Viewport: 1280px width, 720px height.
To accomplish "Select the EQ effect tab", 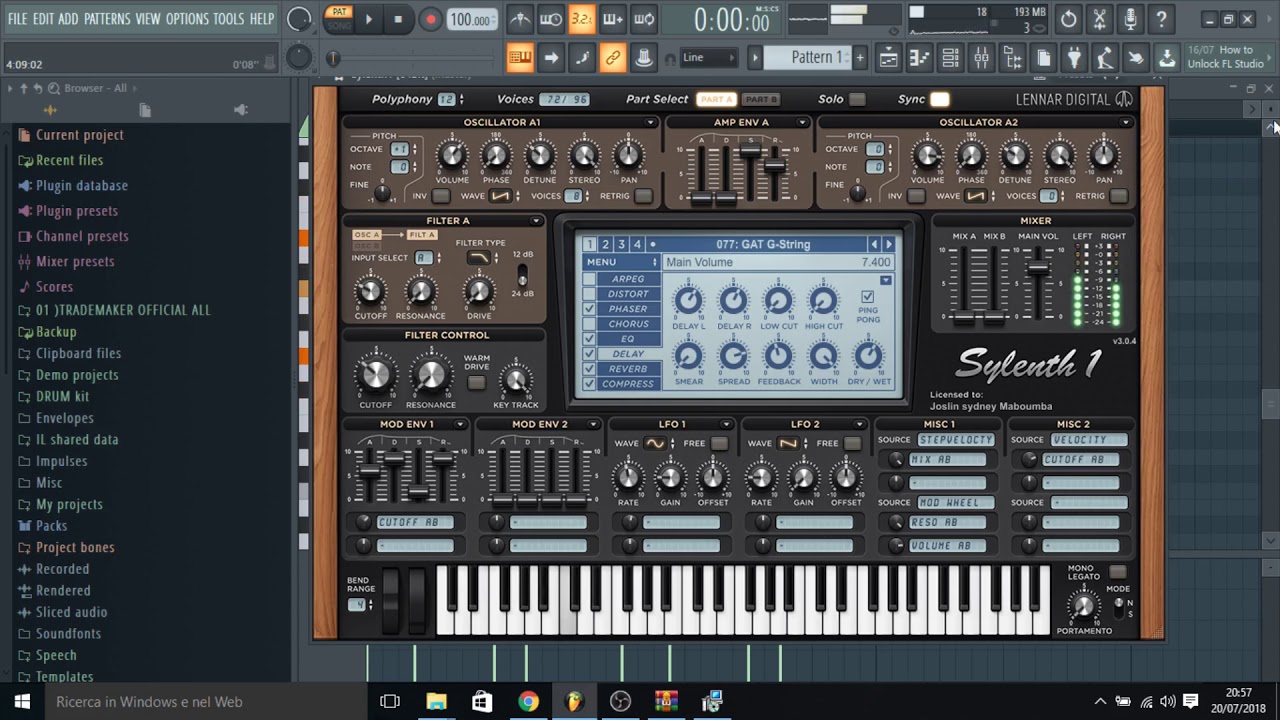I will [628, 339].
